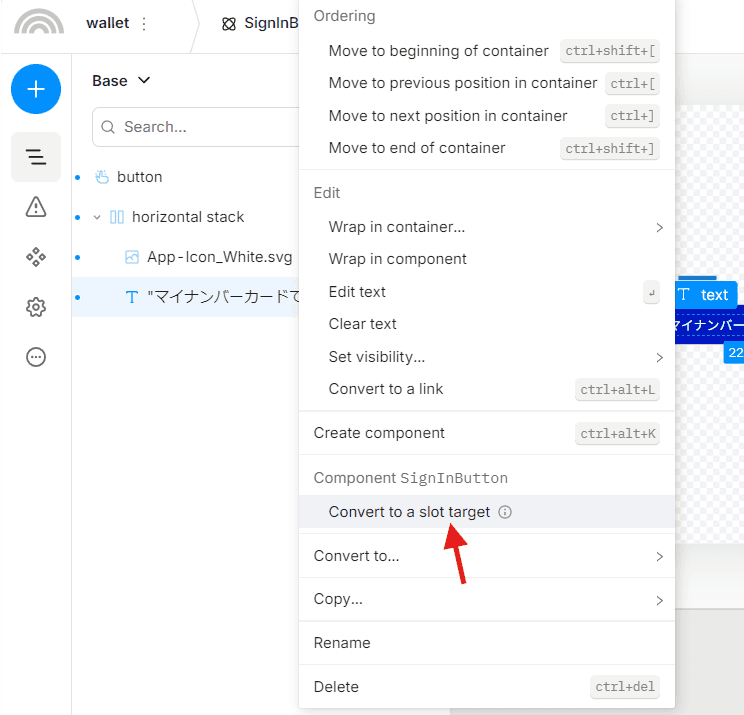The width and height of the screenshot is (744, 715).
Task: Click the info icon beside slot target
Action: (505, 512)
